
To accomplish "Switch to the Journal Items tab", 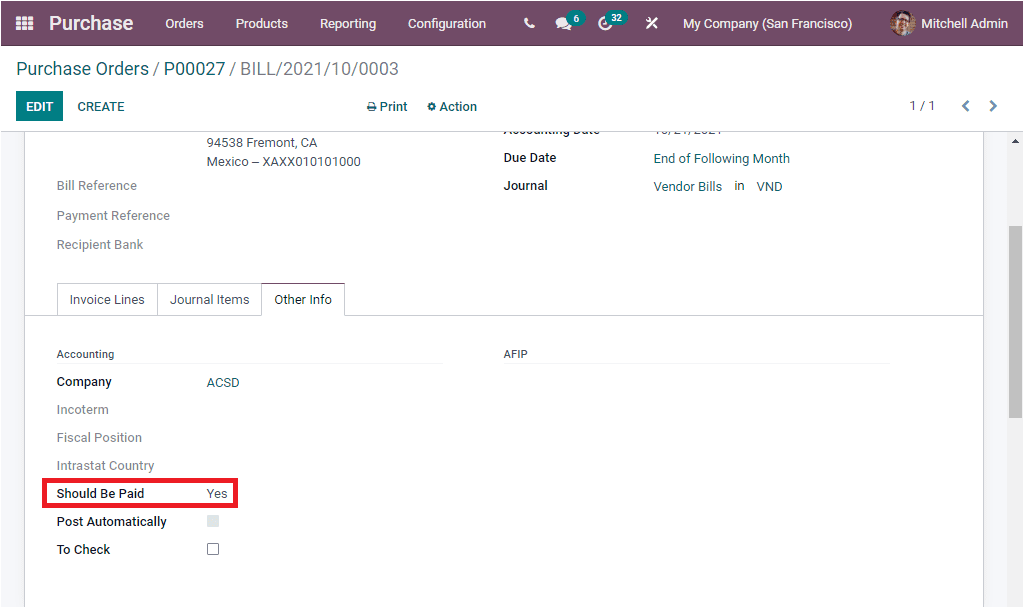I will [x=209, y=299].
